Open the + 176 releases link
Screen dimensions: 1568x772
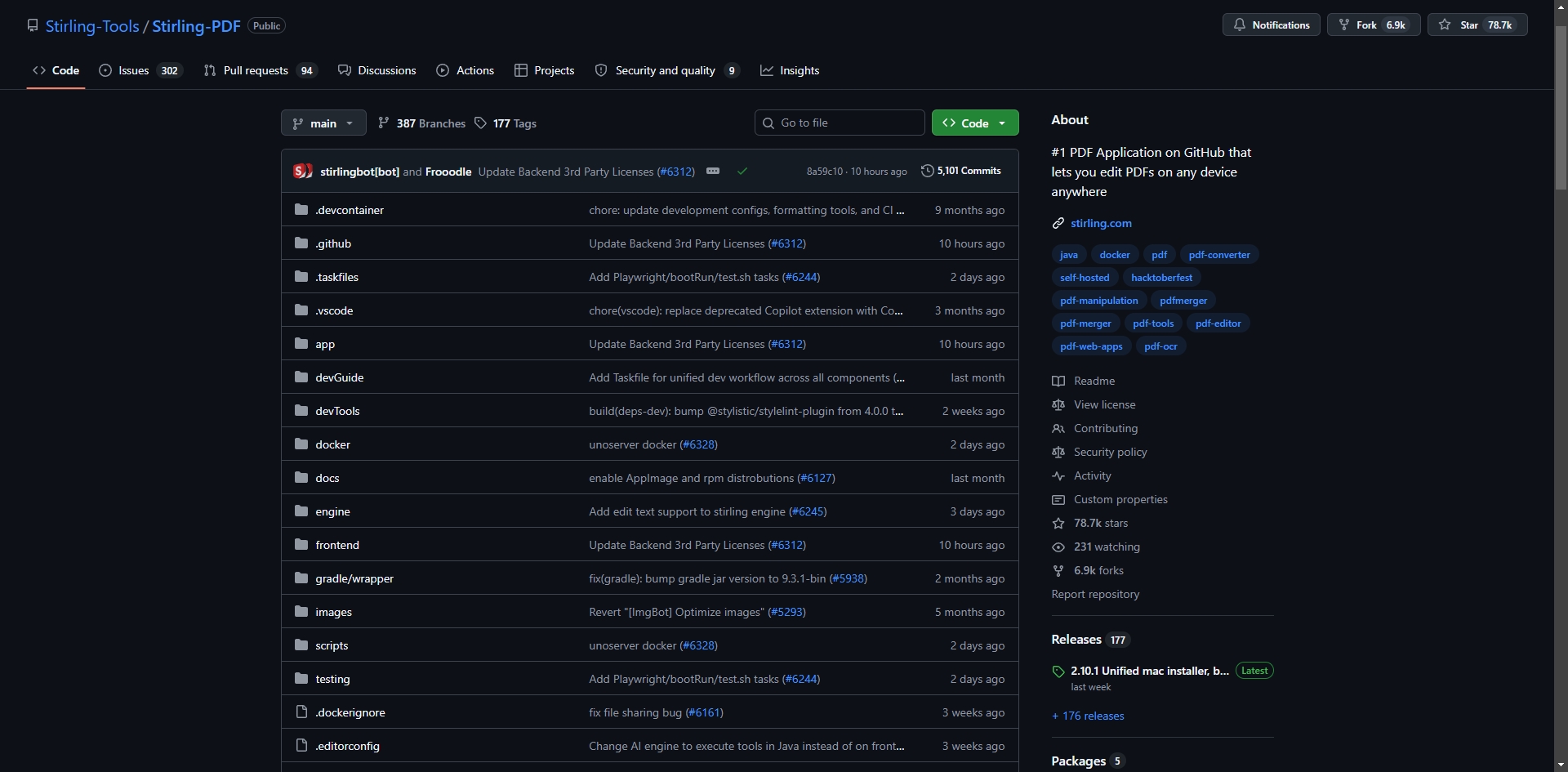pos(1088,716)
